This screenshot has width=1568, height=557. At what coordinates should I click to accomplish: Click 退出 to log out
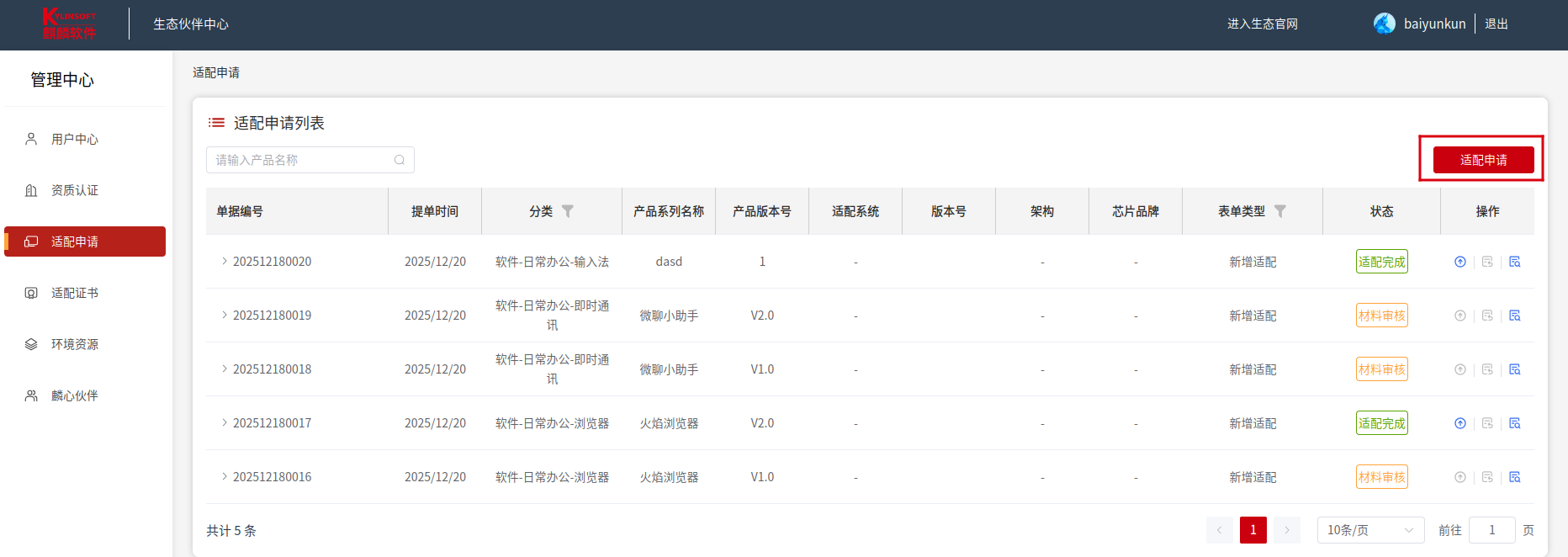pos(1496,24)
